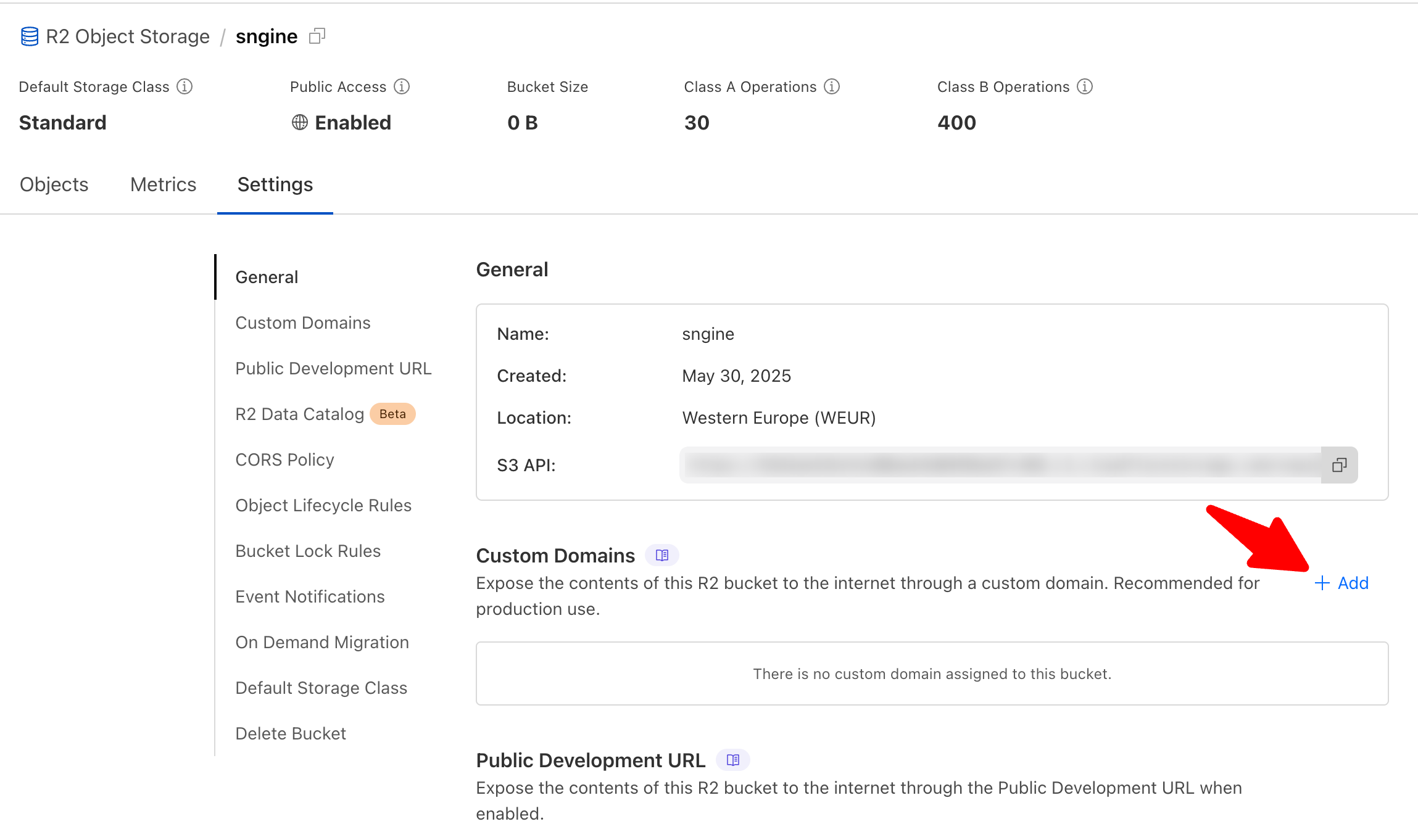This screenshot has height=840, width=1418.
Task: Open Public Development URL docs icon
Action: (x=733, y=760)
